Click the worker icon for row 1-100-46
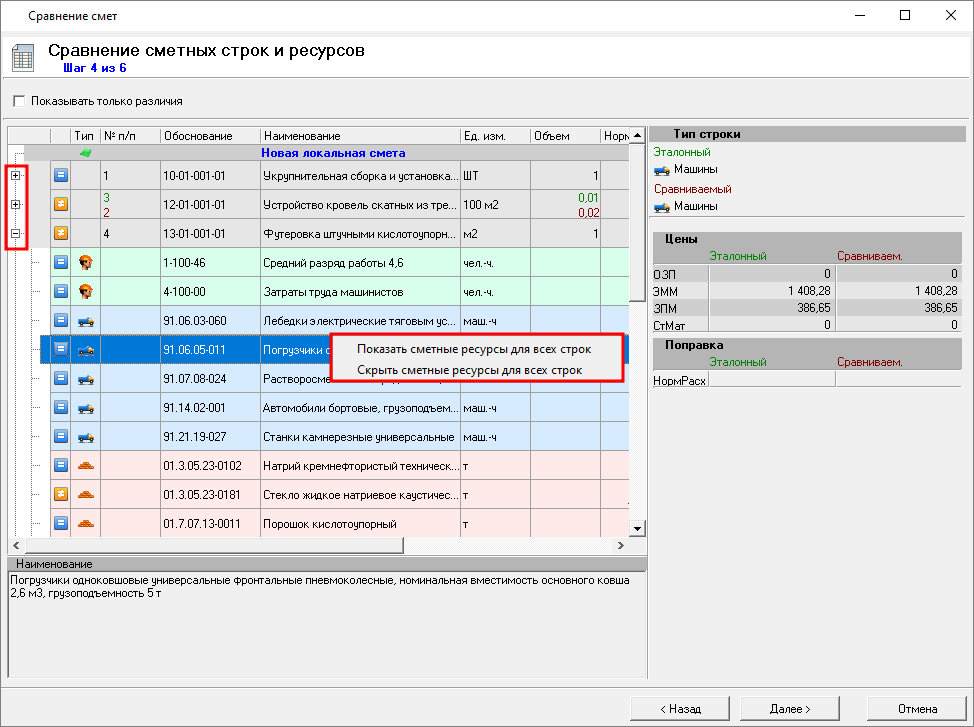Viewport: 974px width, 727px height. (86, 262)
